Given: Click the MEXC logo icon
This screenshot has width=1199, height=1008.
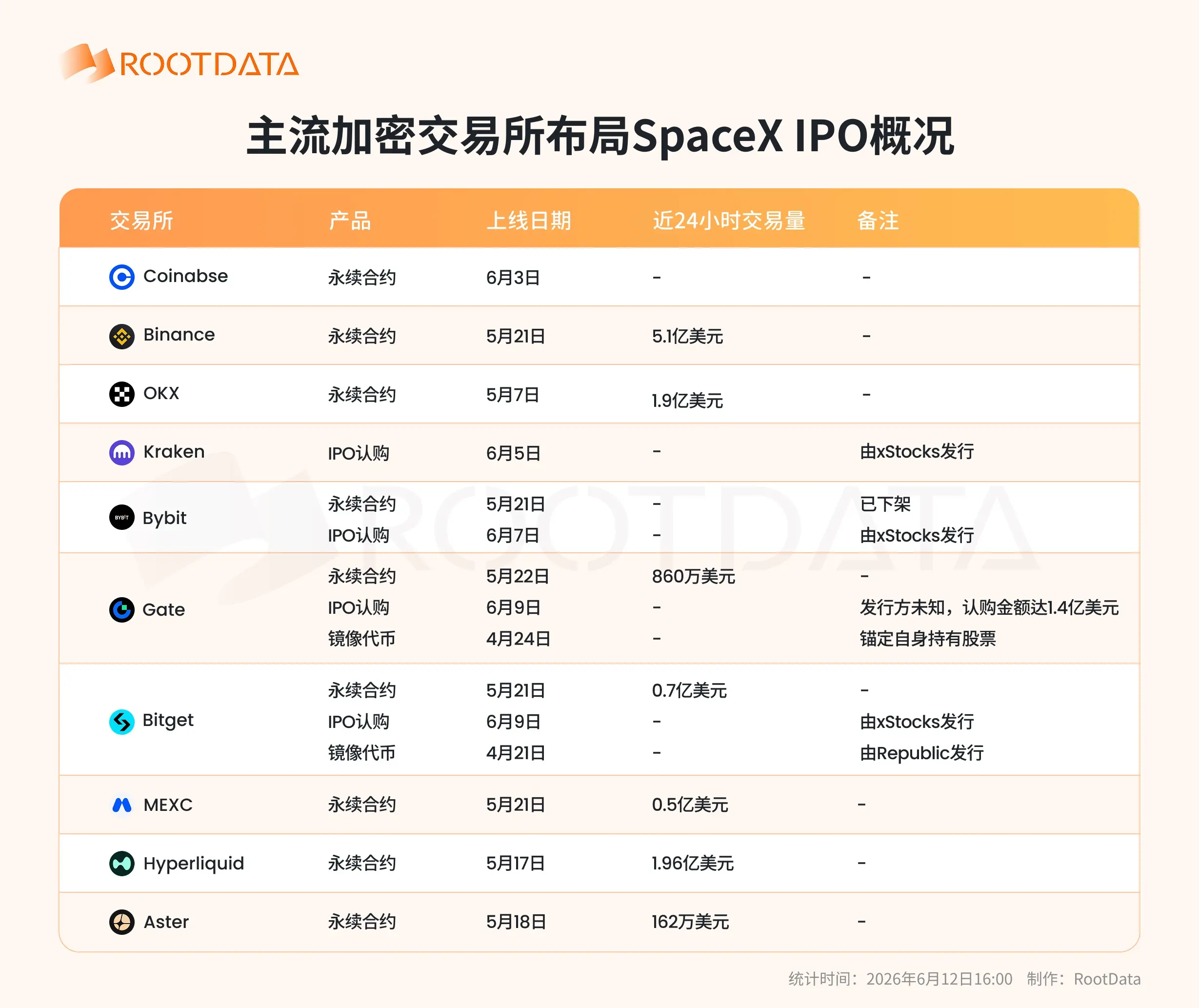Looking at the screenshot, I should (121, 805).
